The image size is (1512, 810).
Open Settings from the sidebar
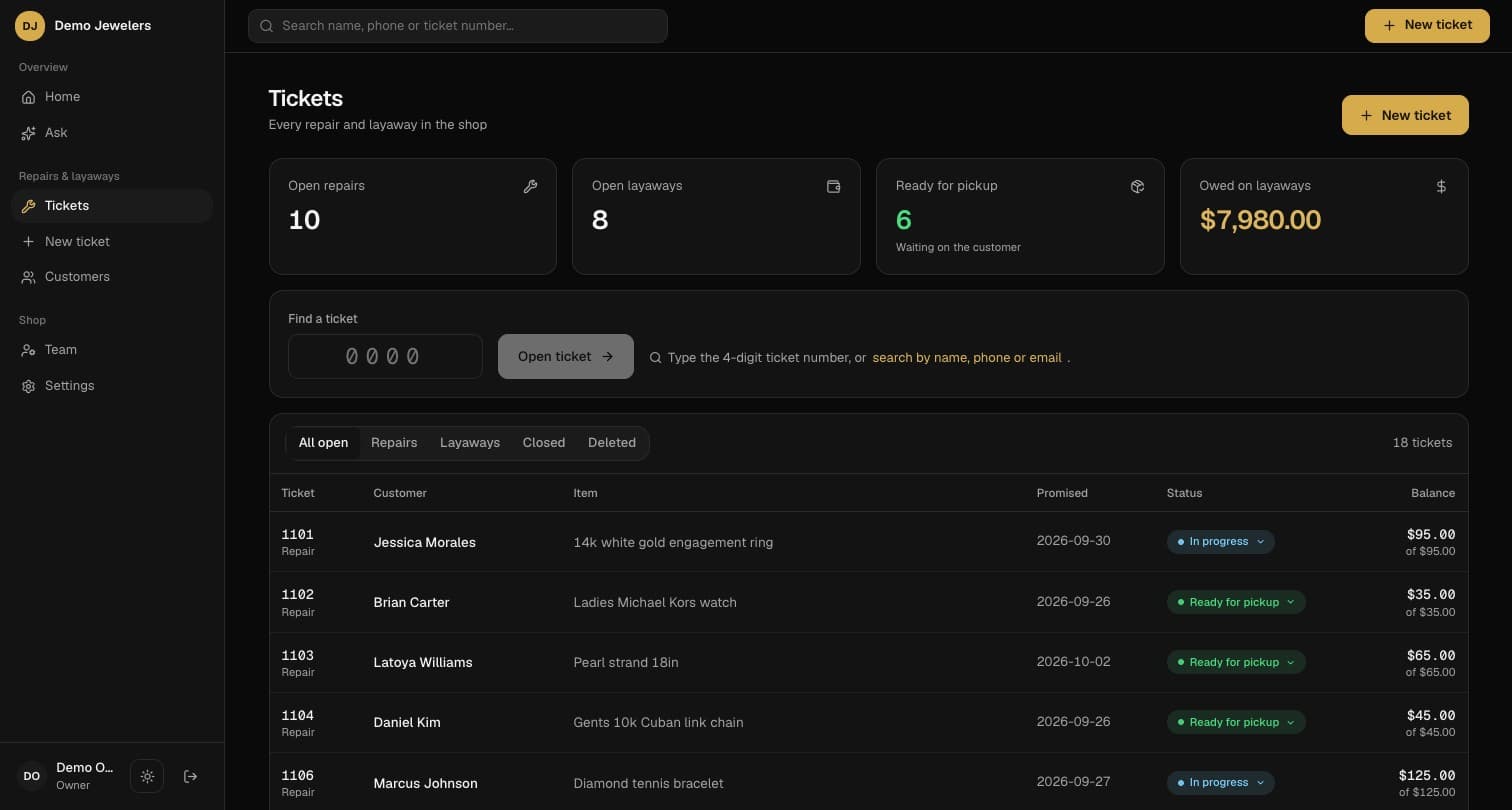tap(112, 386)
